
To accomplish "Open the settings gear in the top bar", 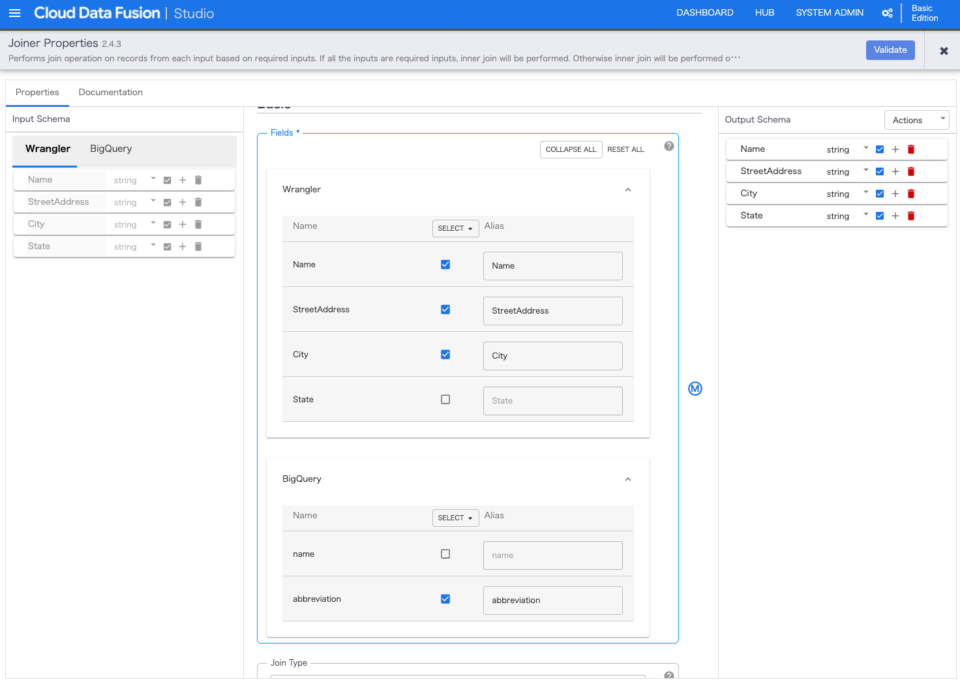I will 886,13.
